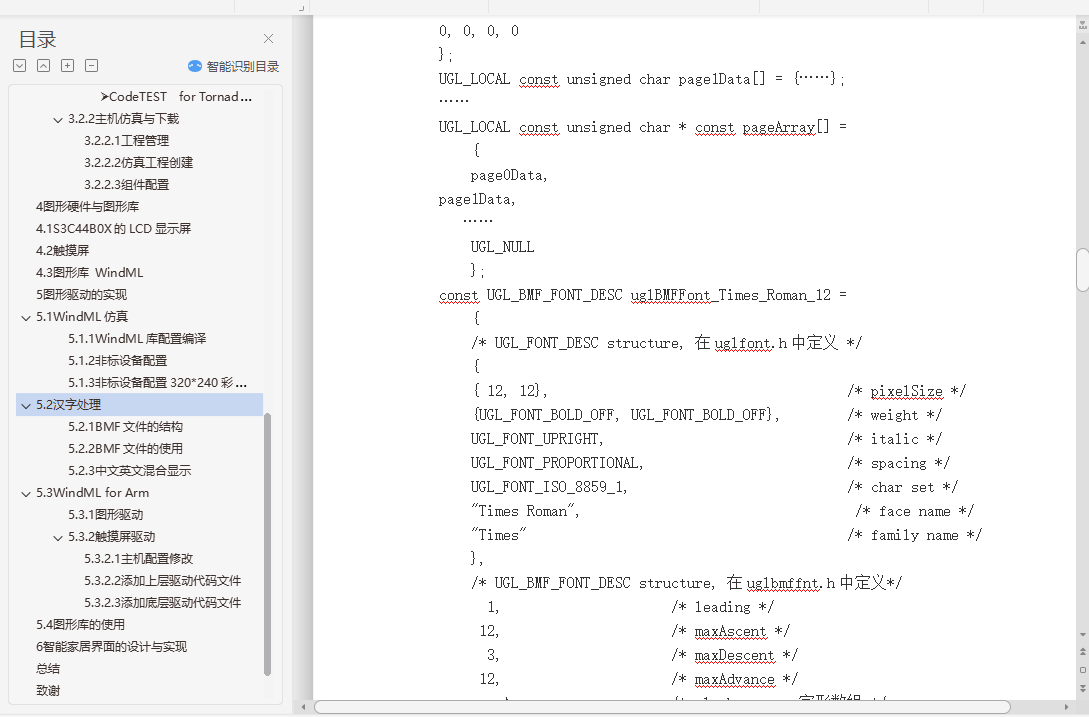Click the horizontal scroll-left arrow
Viewport: 1089px width, 717px height.
click(303, 707)
